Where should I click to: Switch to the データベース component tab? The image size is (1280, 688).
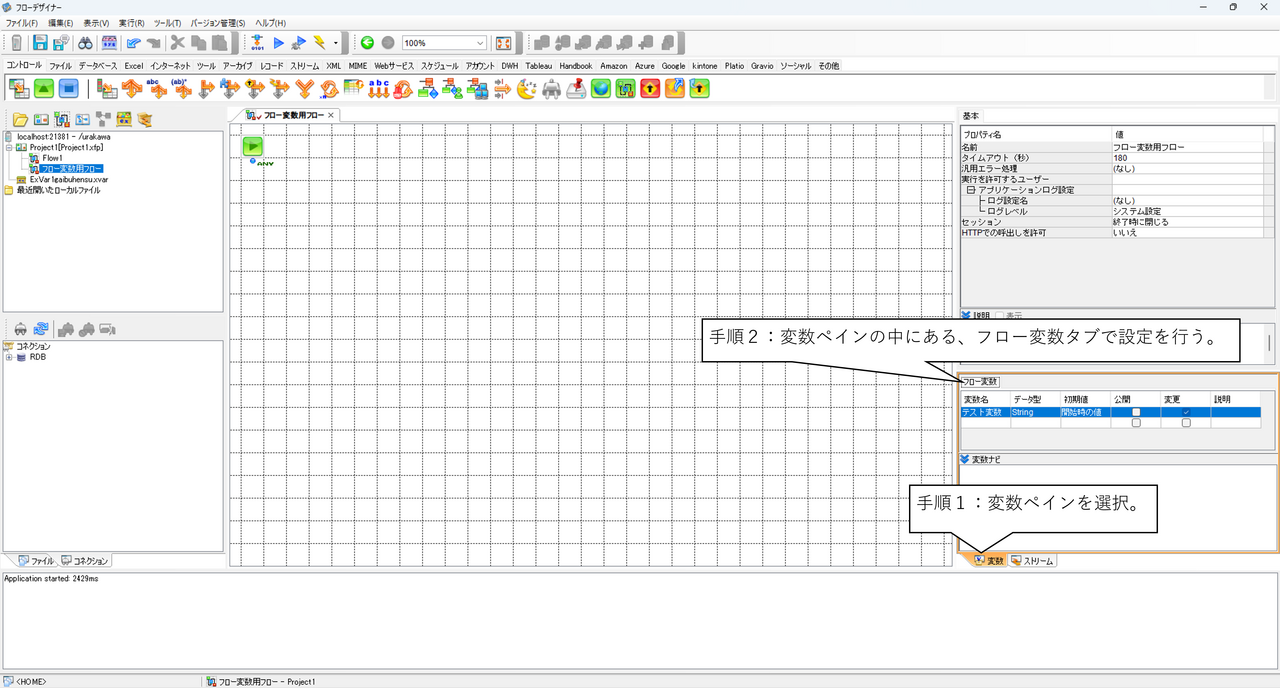[98, 66]
